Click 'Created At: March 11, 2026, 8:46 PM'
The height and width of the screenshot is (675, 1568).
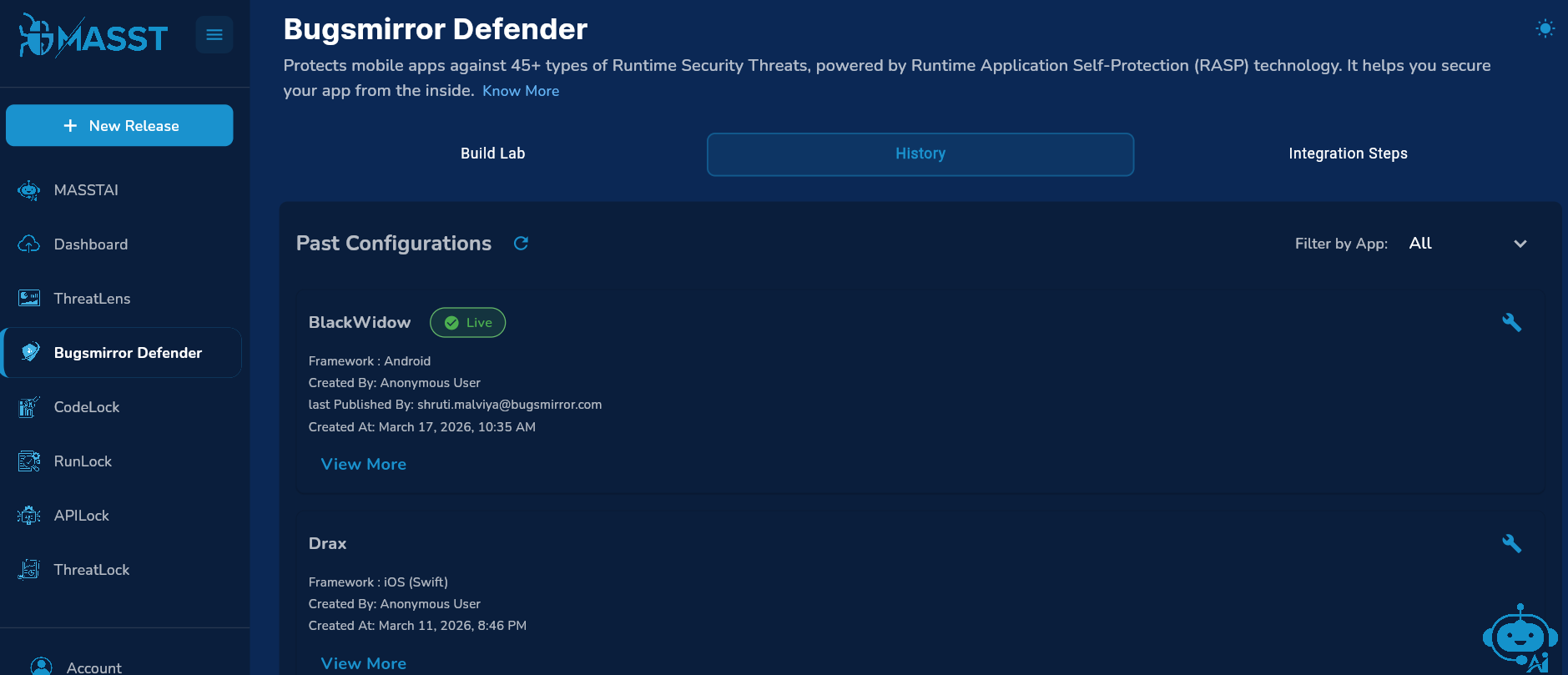click(x=417, y=626)
